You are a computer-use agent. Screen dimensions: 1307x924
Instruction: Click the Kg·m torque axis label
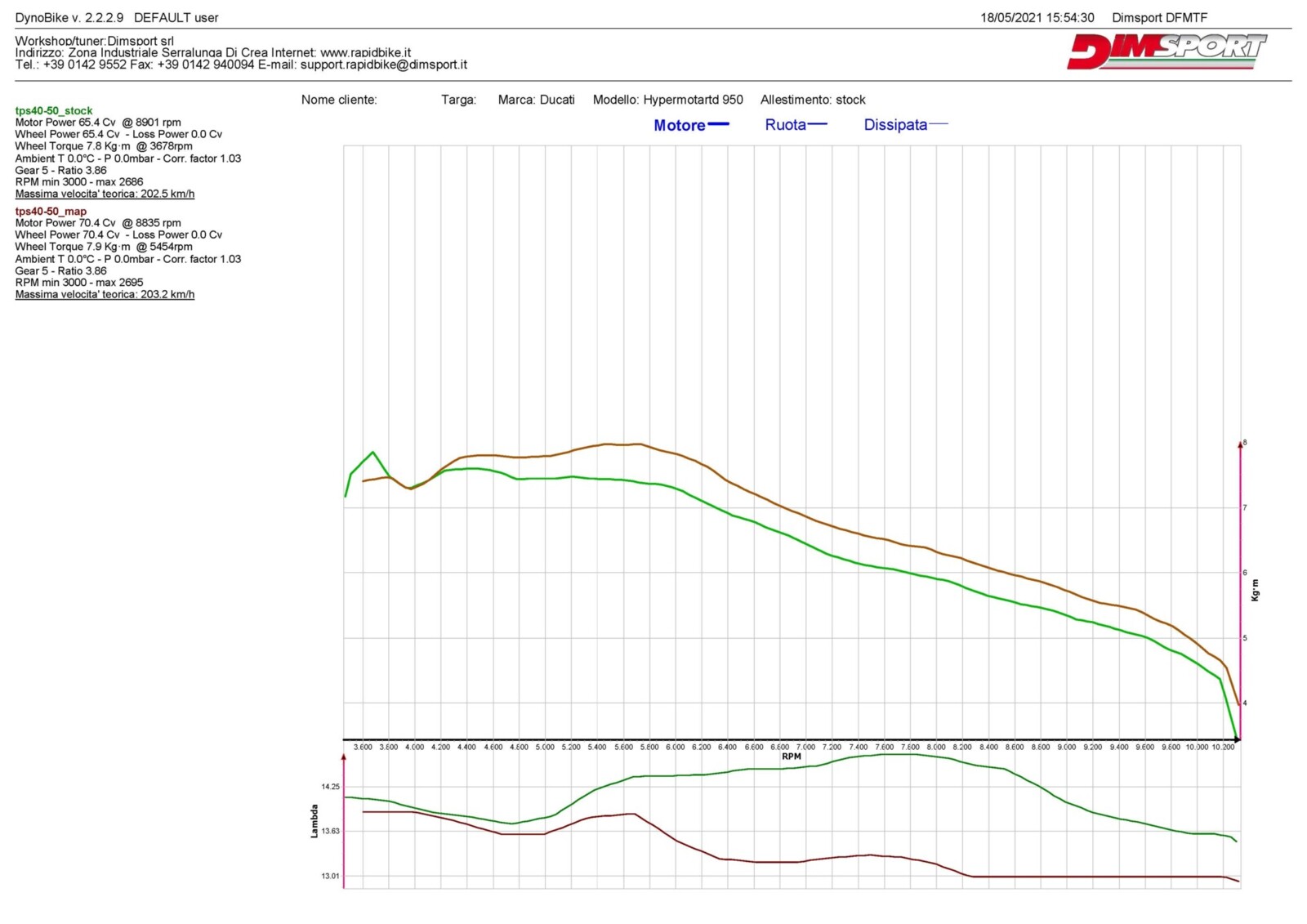[1255, 590]
